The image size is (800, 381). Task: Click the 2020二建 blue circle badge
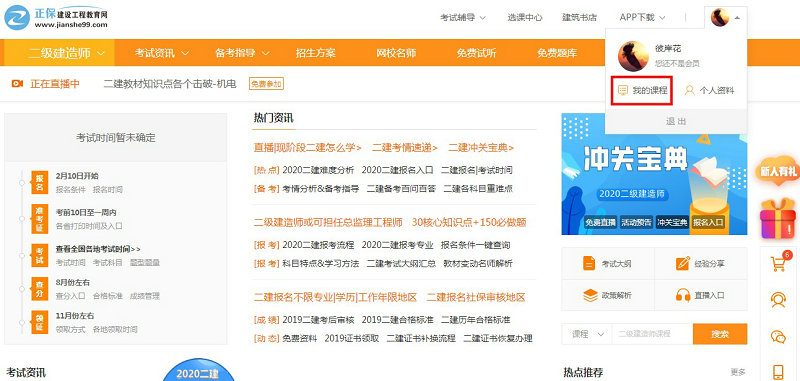pyautogui.click(x=198, y=370)
